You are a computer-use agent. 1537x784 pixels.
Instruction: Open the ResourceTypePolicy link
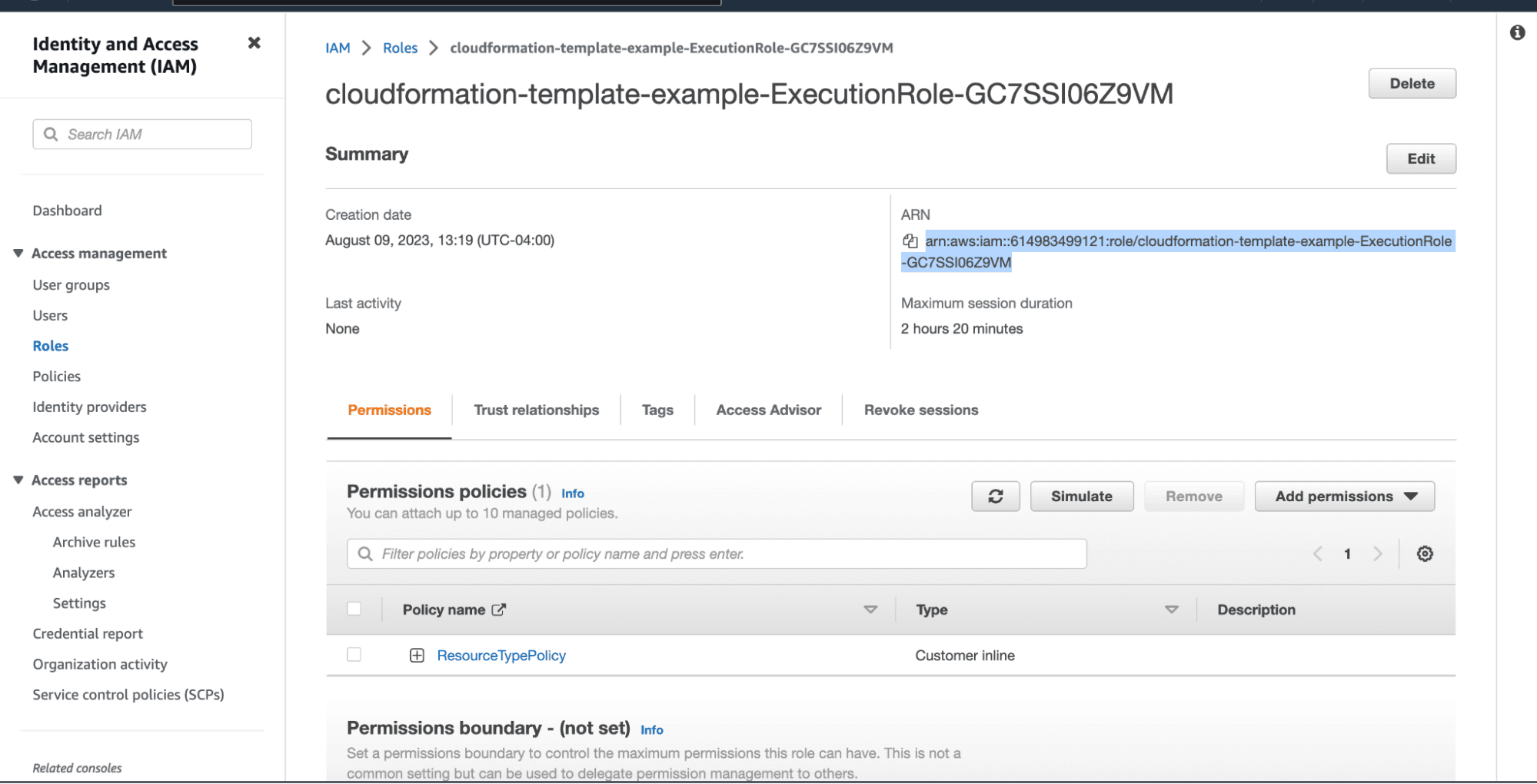point(501,656)
